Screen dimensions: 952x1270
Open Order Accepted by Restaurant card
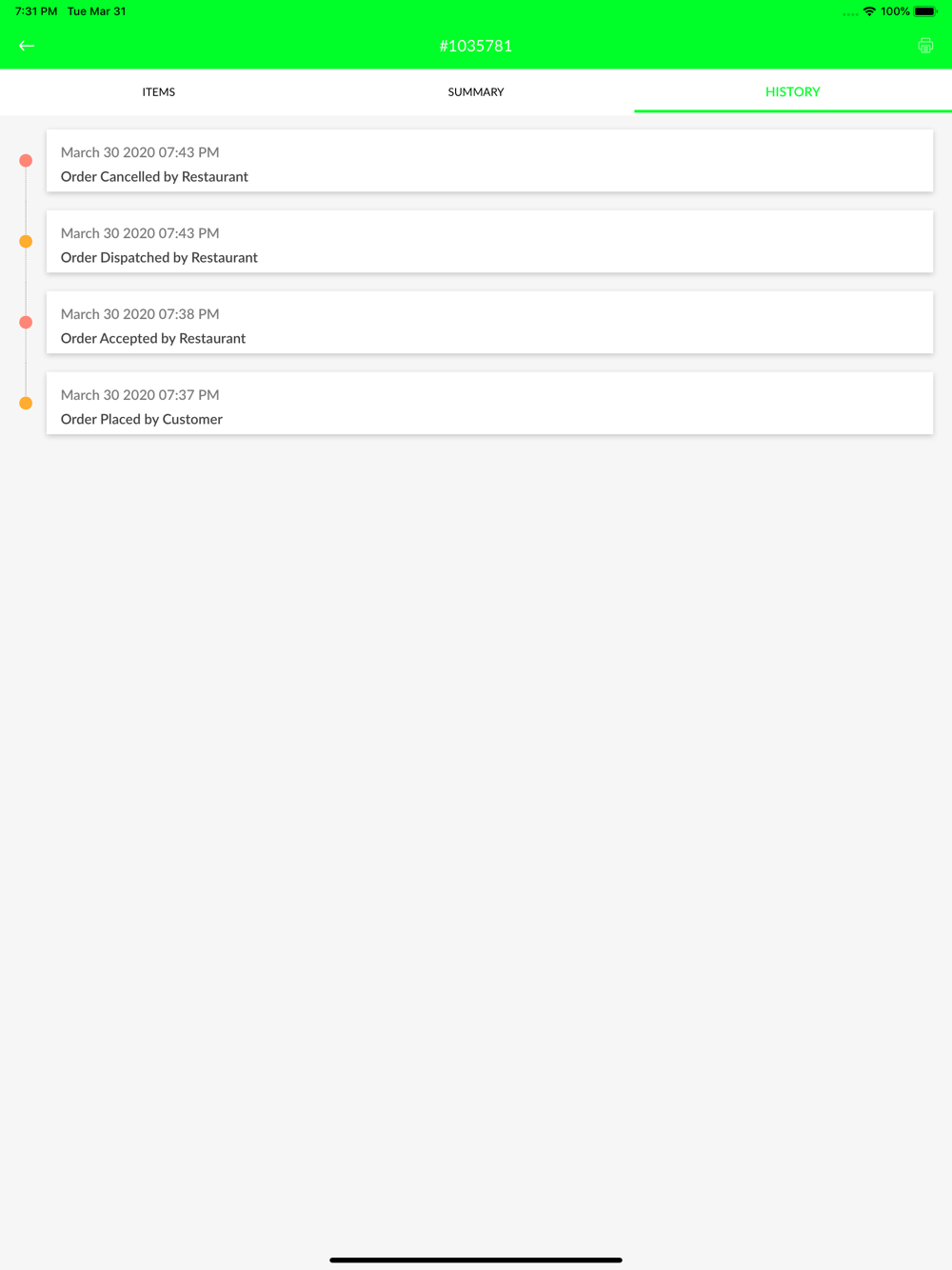(489, 323)
